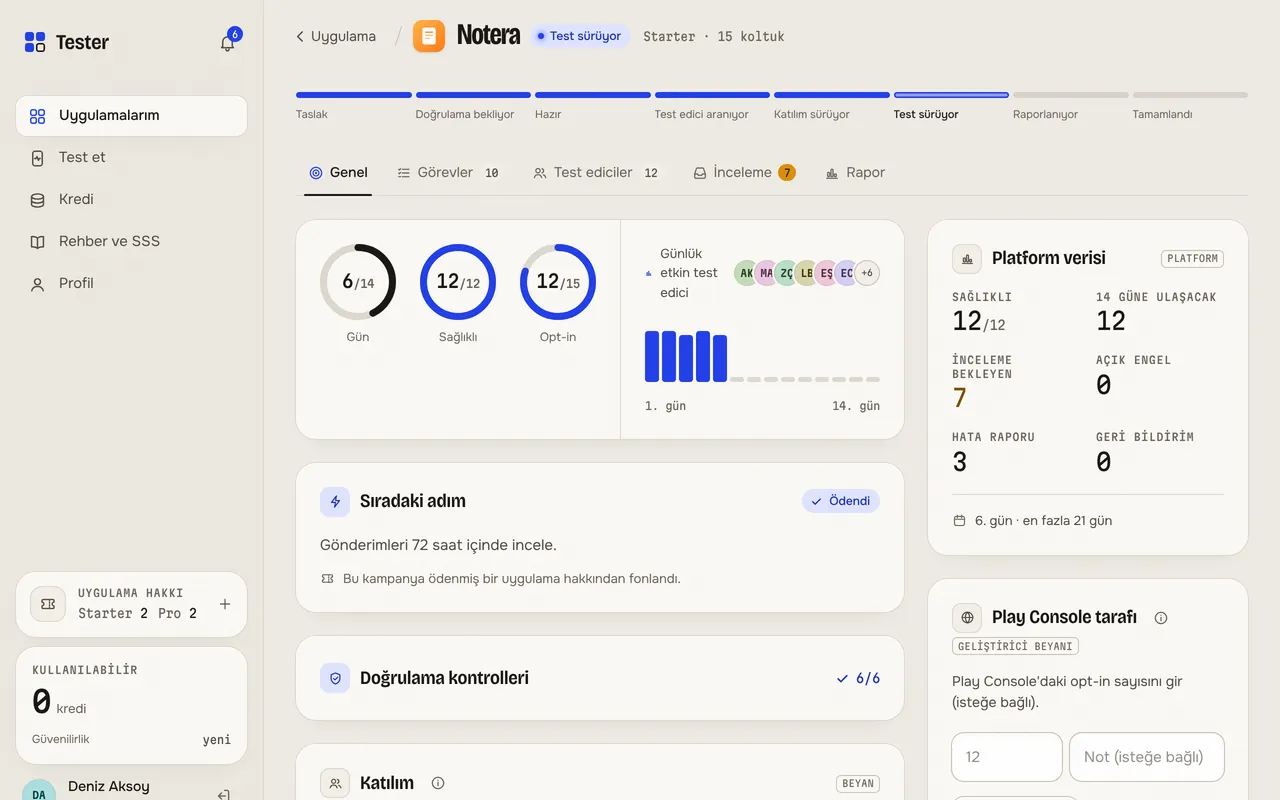Open Kredi in sidebar

[x=131, y=200]
